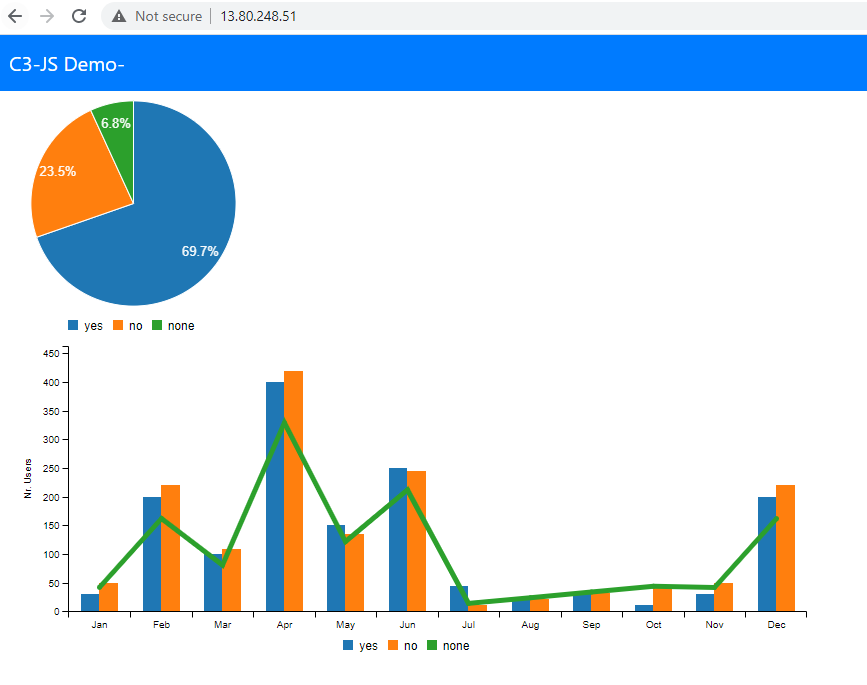Click the '23.5%' pie label
The image size is (867, 685).
[58, 171]
